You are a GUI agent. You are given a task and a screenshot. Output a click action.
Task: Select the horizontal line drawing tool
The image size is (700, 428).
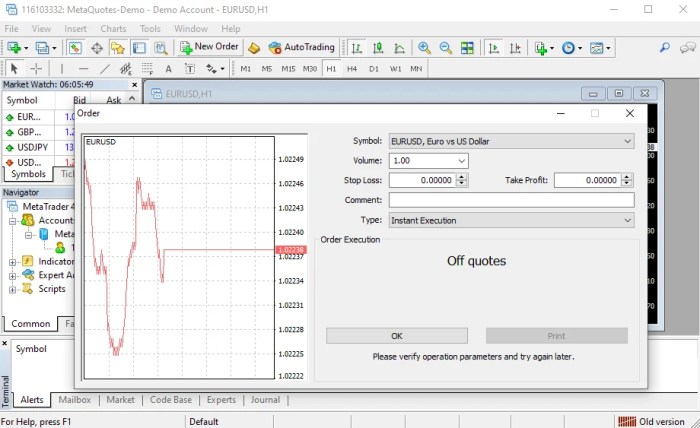pos(83,69)
